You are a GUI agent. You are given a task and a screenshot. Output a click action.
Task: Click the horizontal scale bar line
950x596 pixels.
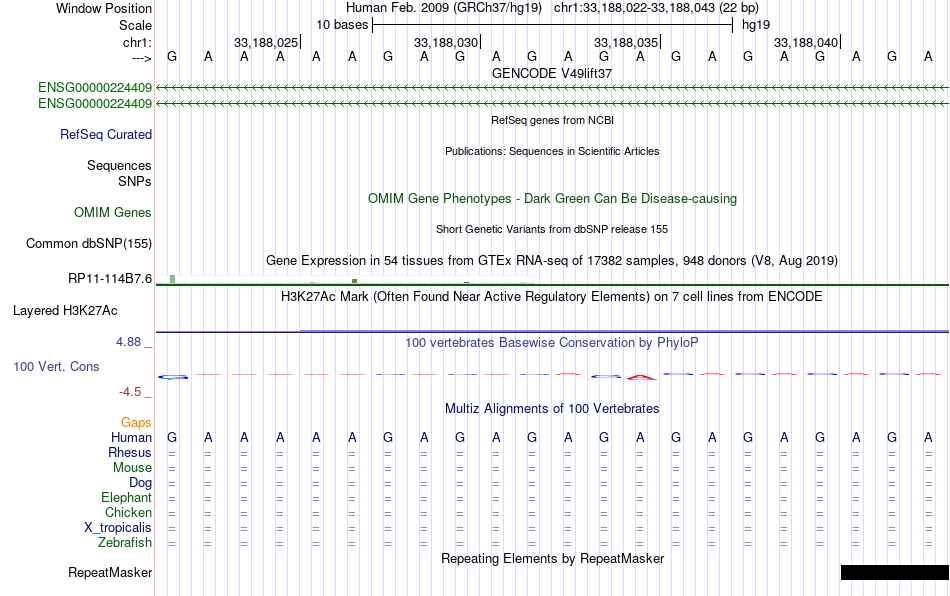[x=553, y=25]
